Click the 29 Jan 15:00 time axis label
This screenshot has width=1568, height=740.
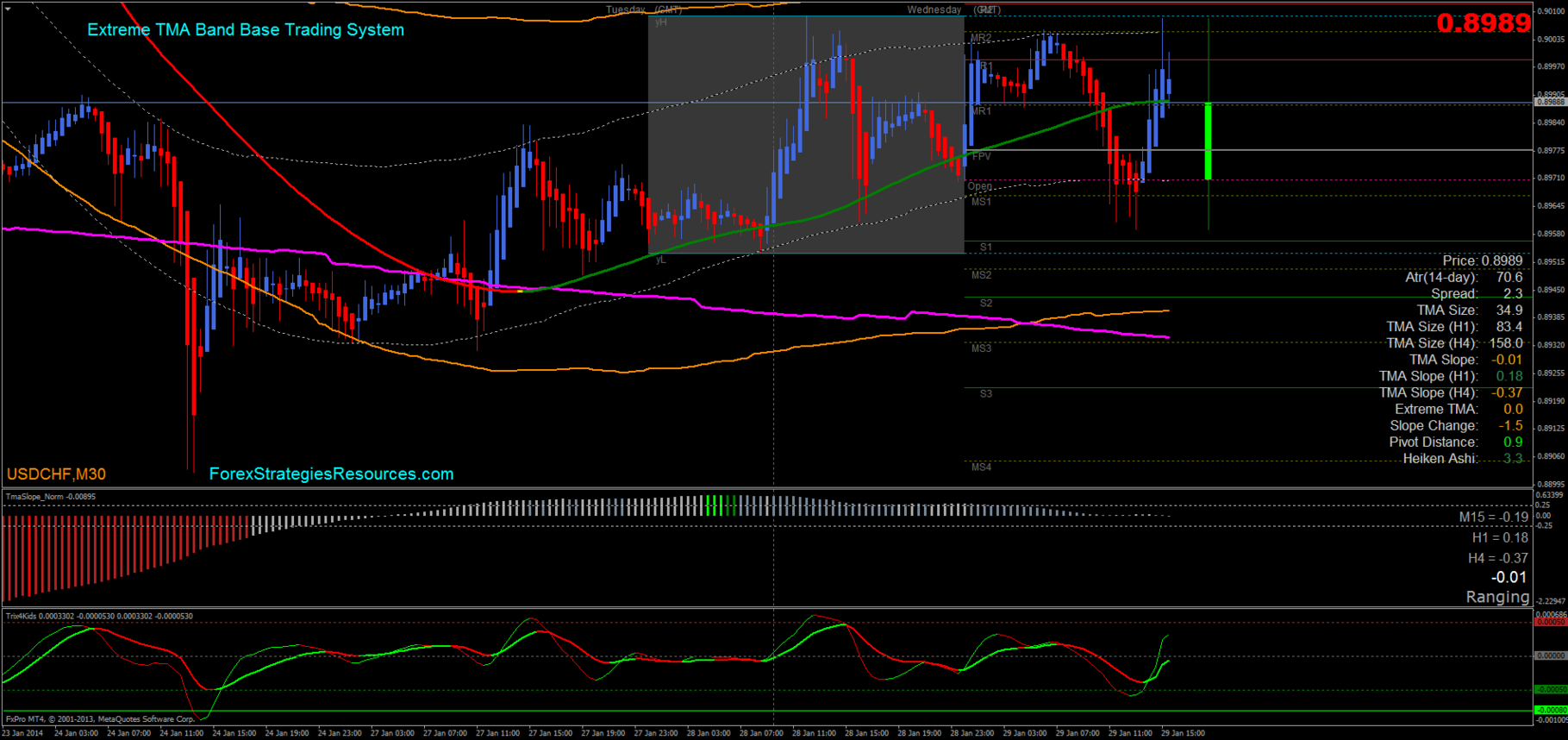(1183, 733)
